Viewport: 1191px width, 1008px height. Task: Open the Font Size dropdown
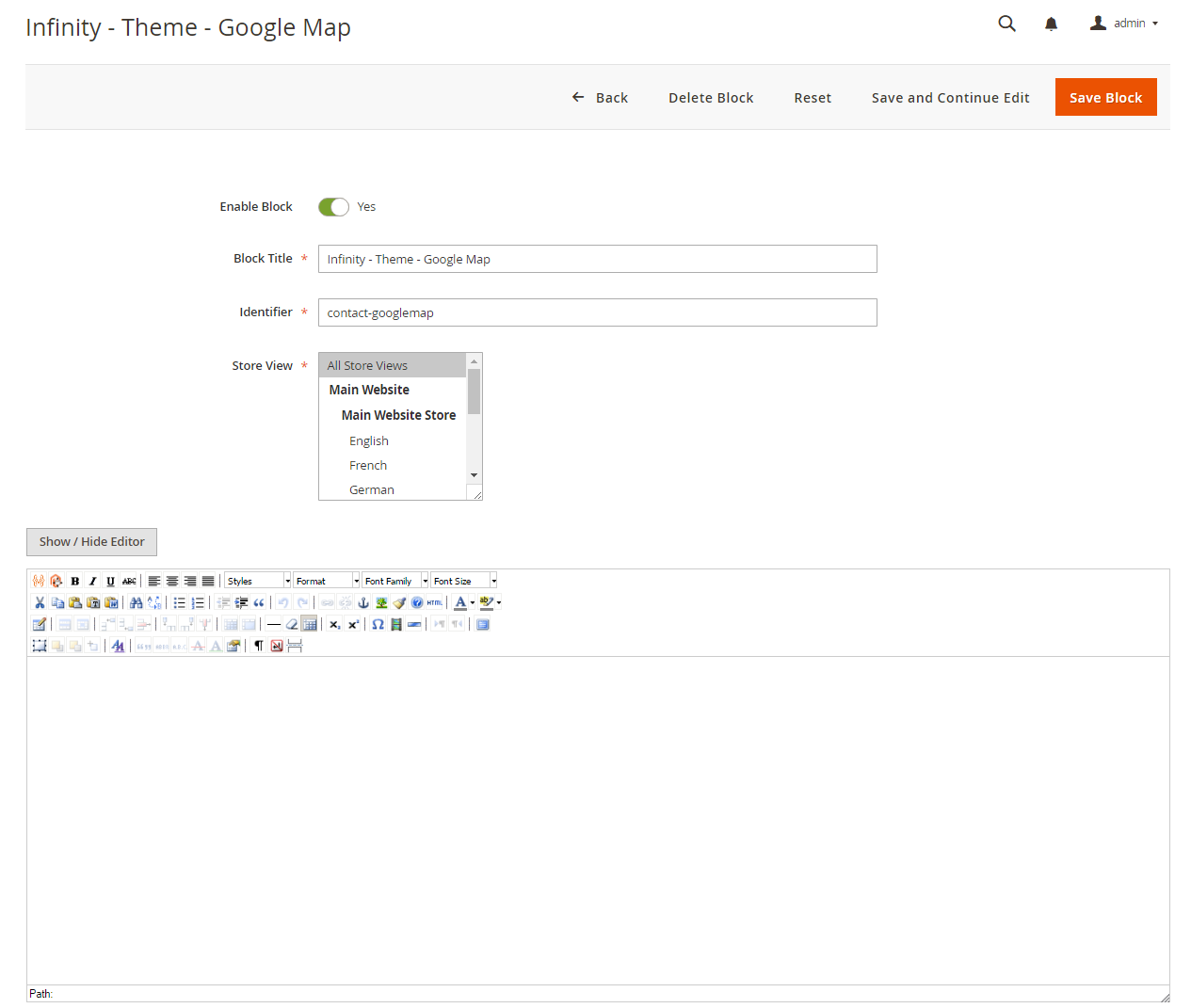464,581
